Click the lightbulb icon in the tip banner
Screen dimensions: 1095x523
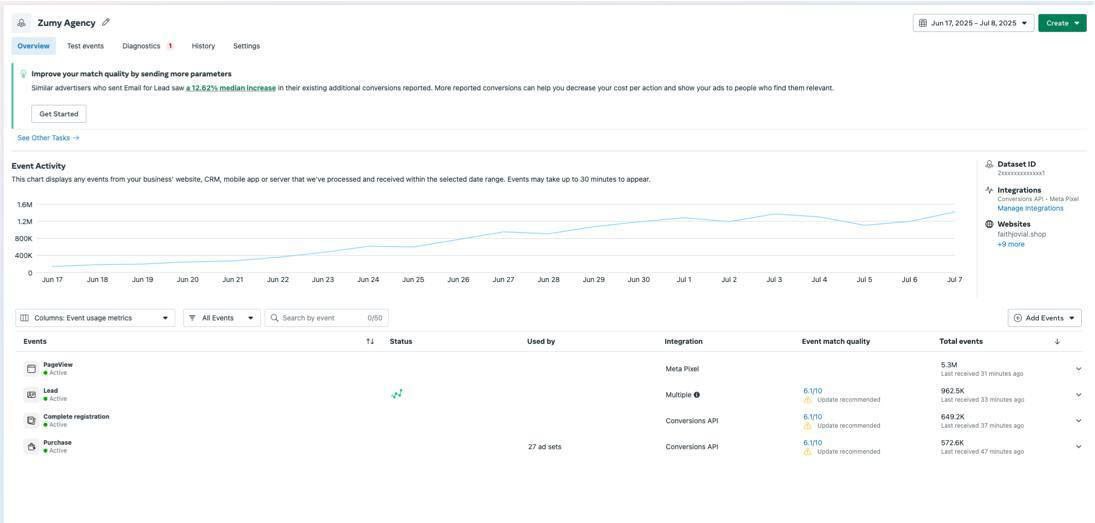(23, 73)
